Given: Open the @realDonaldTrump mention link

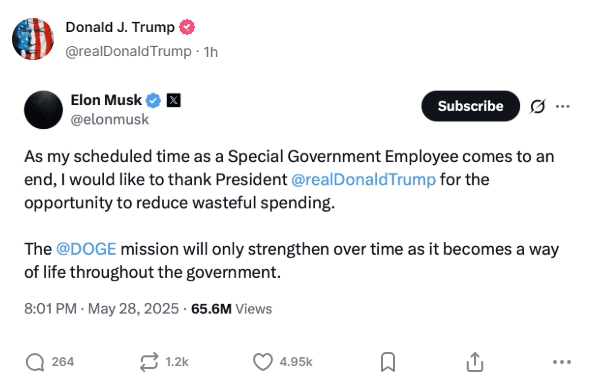Looking at the screenshot, I should click(x=363, y=179).
